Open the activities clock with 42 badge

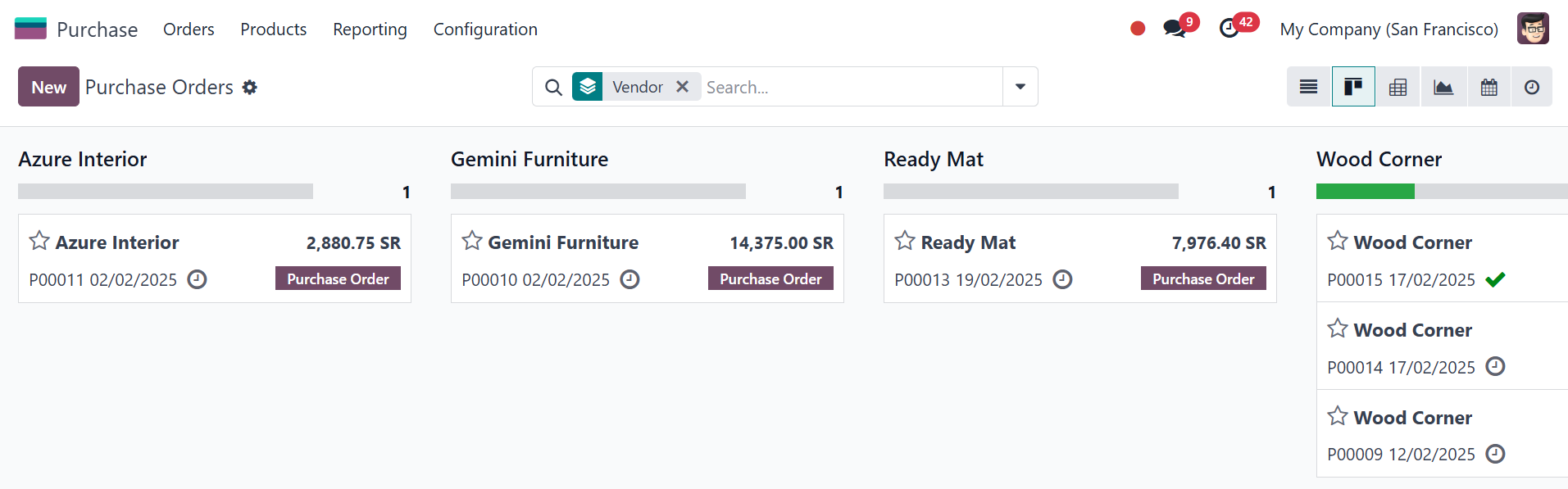(1229, 29)
